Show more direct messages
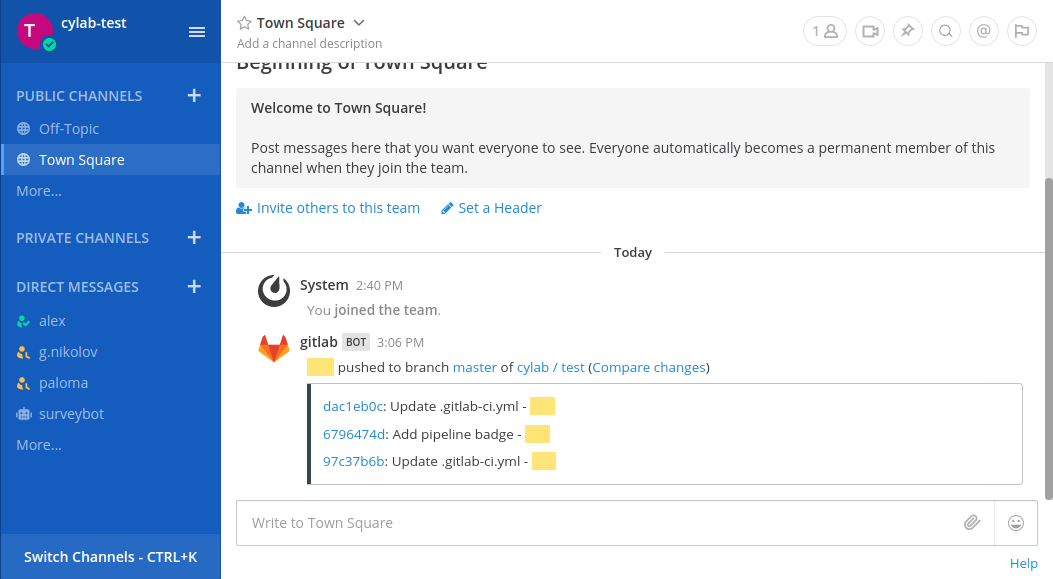Viewport: 1053px width, 579px height. tap(39, 445)
